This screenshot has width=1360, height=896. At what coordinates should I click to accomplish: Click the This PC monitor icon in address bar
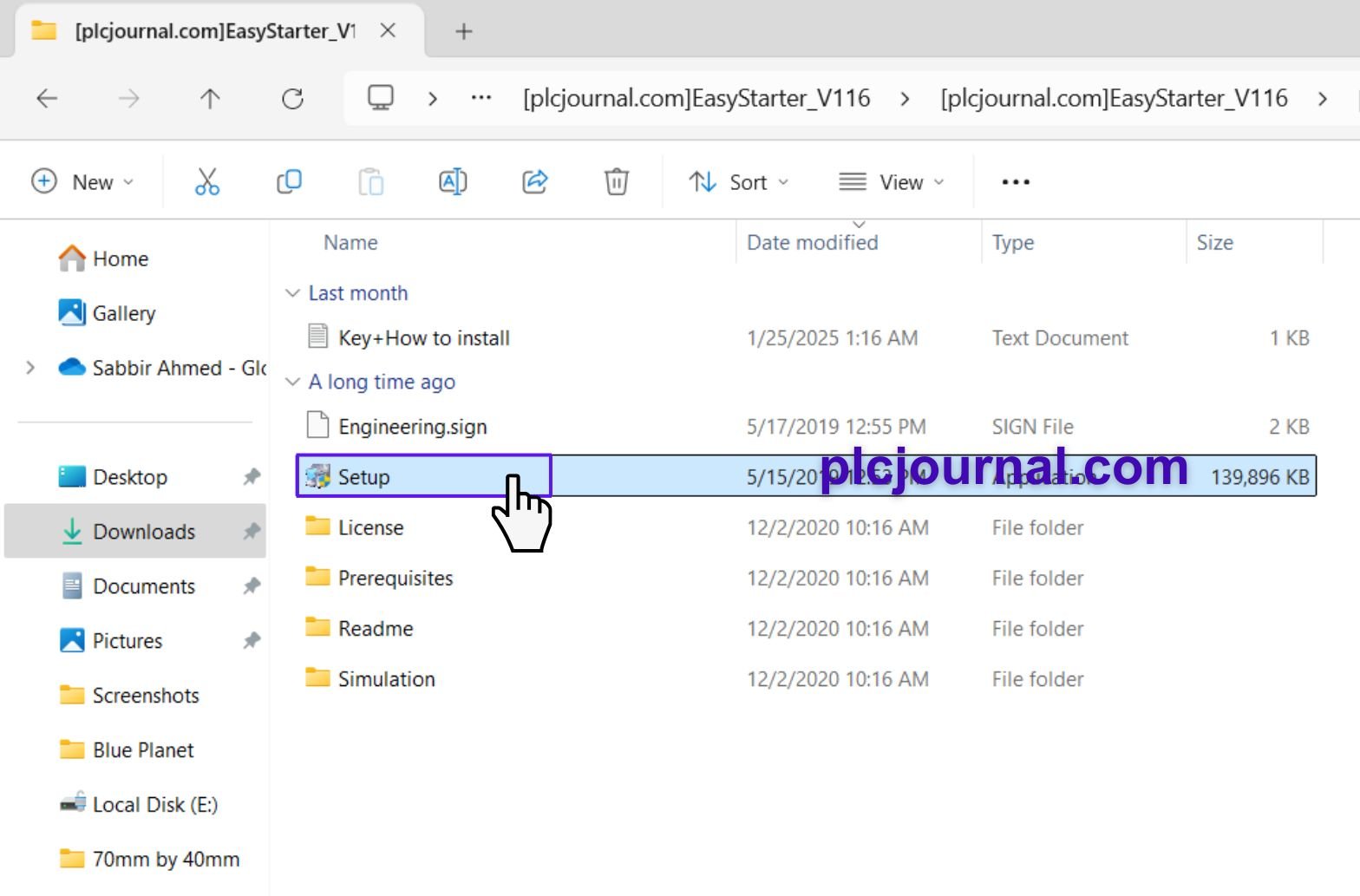click(x=381, y=98)
